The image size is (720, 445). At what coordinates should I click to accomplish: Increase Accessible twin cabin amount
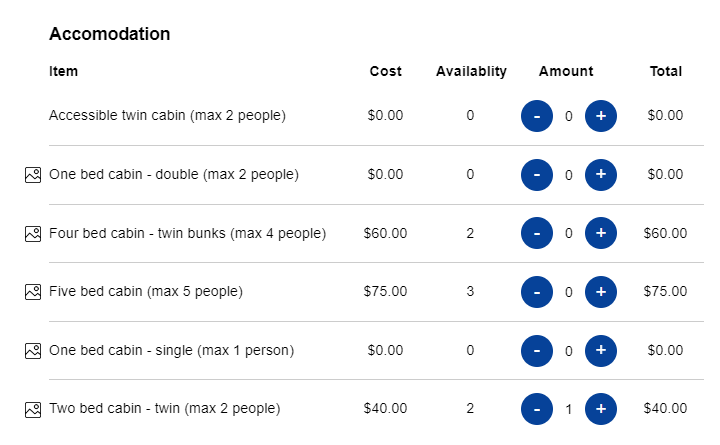600,116
